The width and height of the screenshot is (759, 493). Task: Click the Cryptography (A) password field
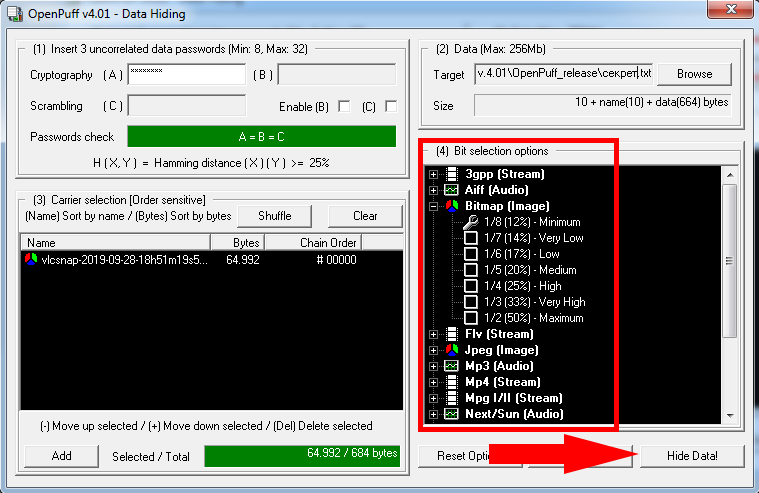click(x=186, y=75)
